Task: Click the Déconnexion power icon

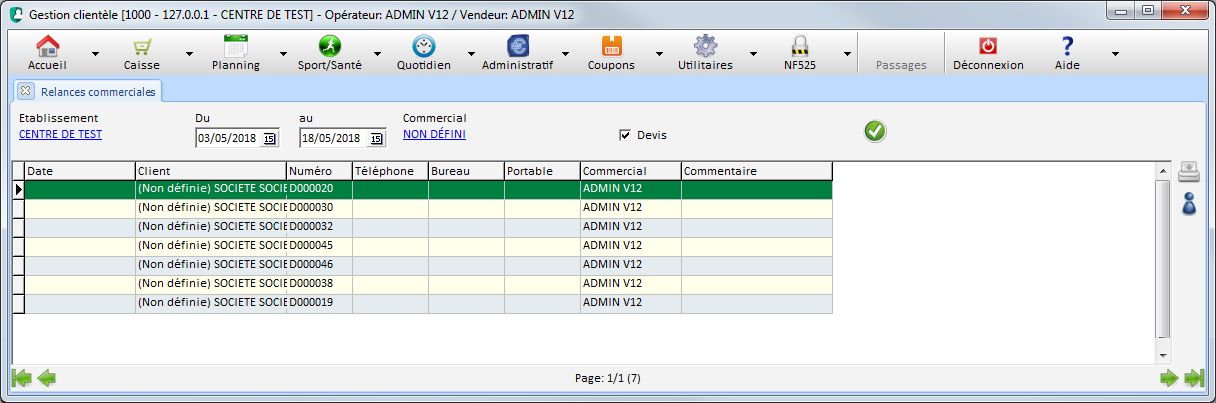Action: click(988, 46)
